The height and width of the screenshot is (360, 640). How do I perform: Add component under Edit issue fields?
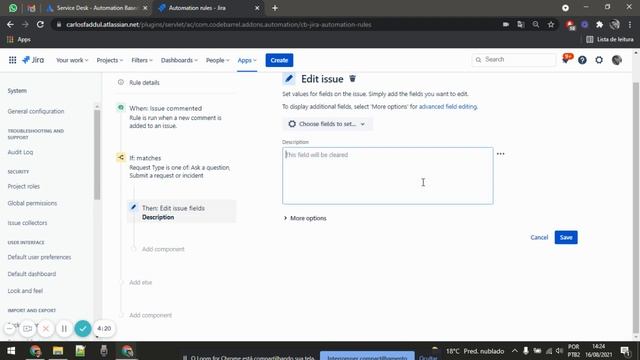163,249
